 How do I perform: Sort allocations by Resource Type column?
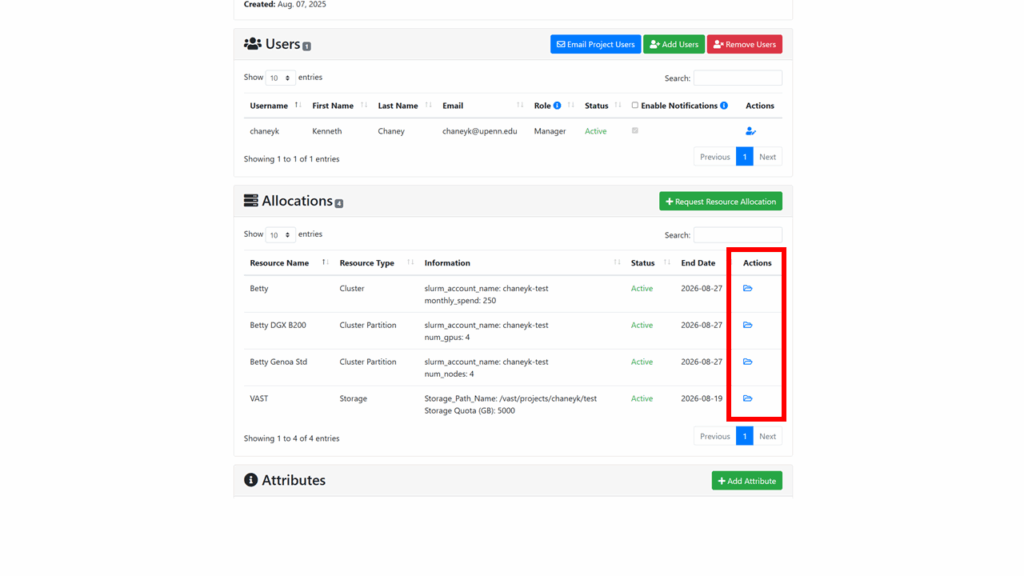(410, 263)
